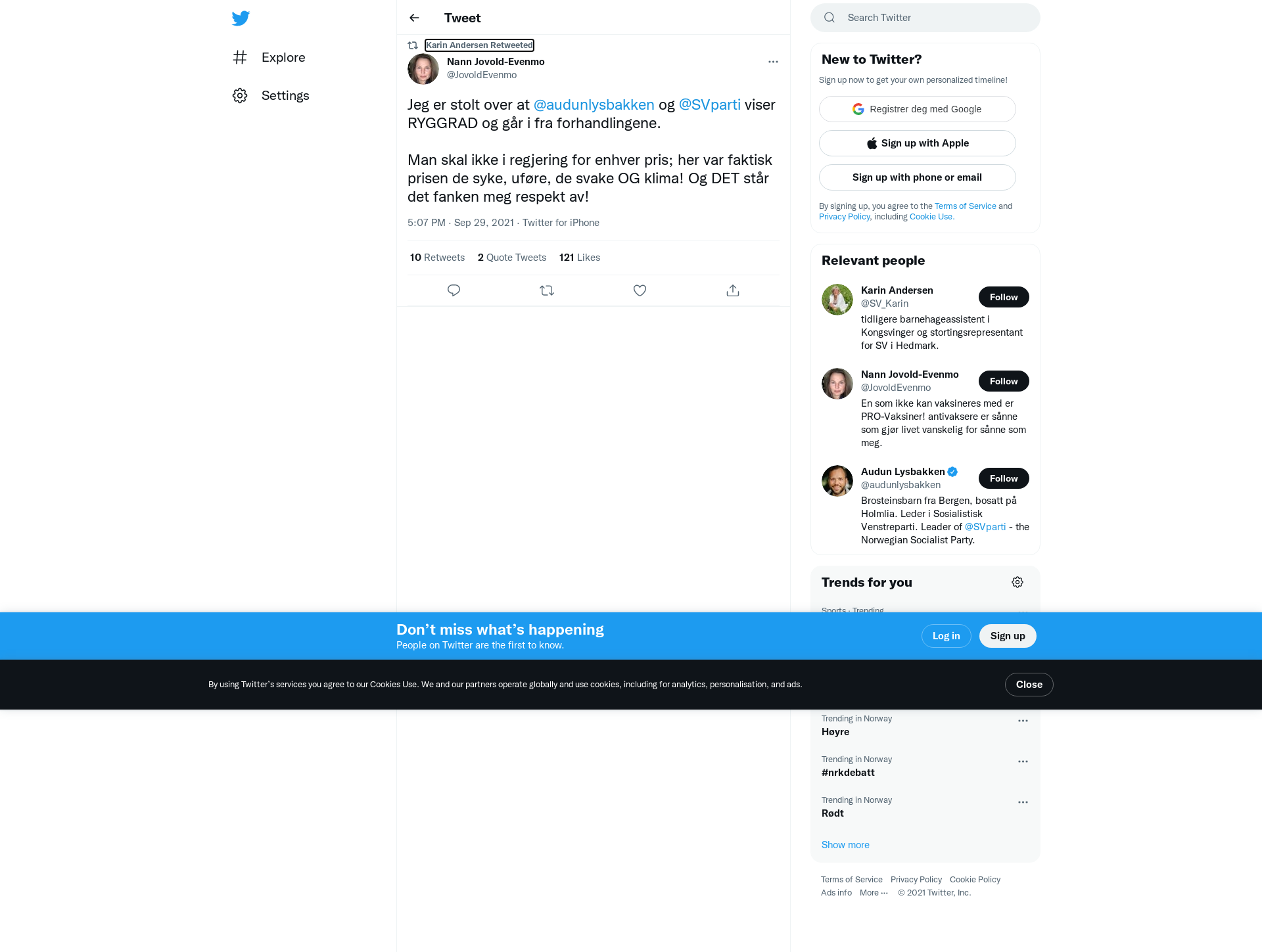
Task: Open more options for Høyre trend
Action: [1023, 721]
